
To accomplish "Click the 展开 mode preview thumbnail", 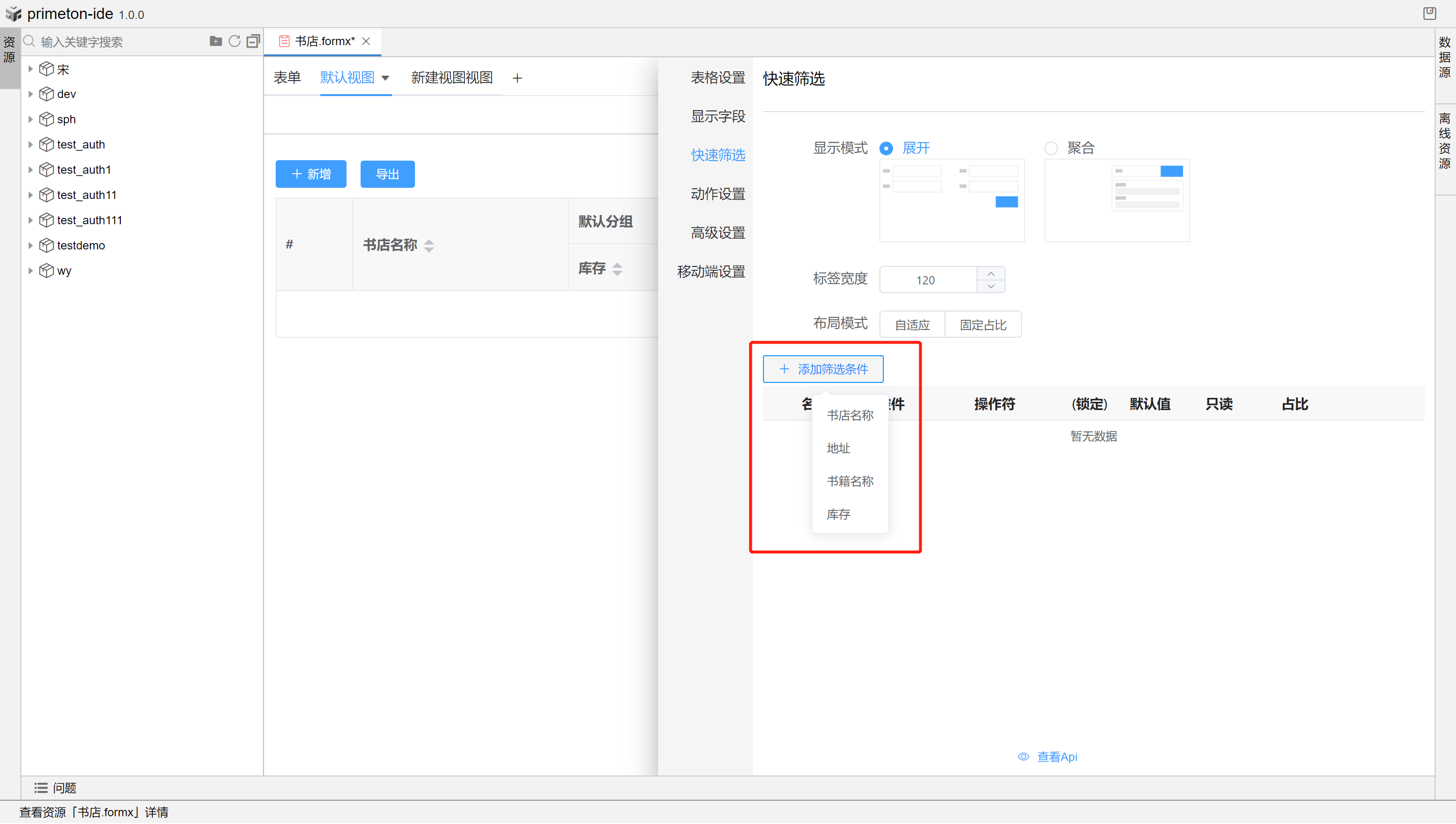I will (x=952, y=200).
